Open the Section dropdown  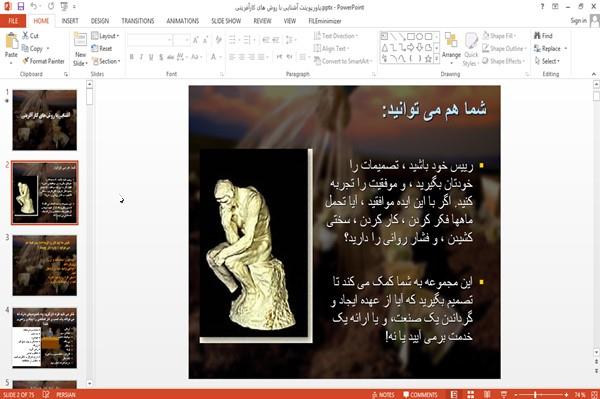pos(106,61)
